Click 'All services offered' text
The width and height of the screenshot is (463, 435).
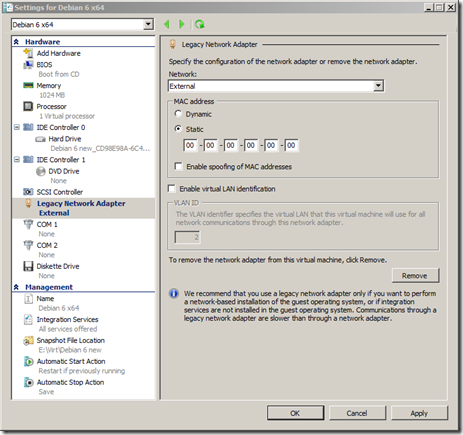pos(68,329)
